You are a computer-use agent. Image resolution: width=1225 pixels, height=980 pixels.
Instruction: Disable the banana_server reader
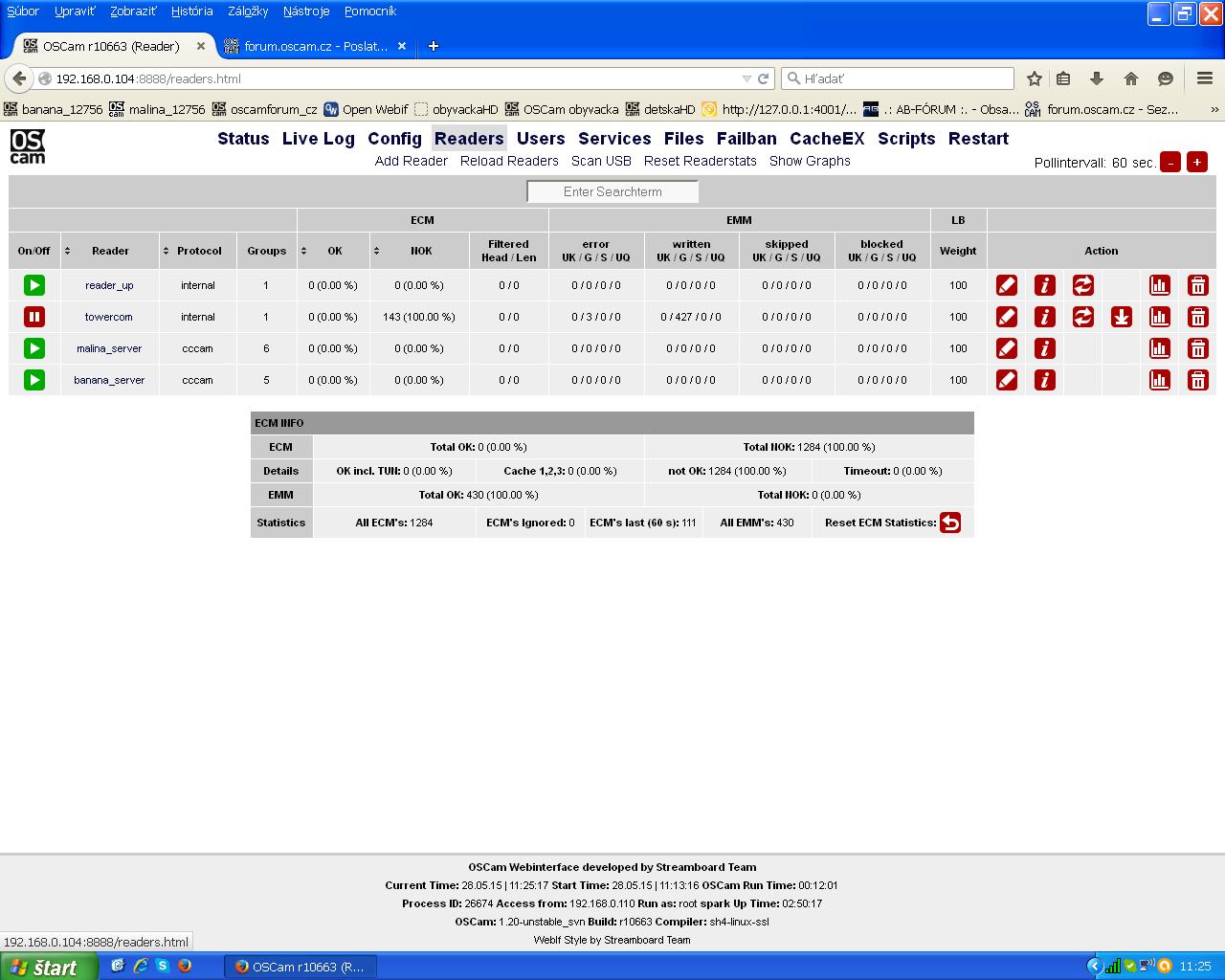[x=34, y=380]
